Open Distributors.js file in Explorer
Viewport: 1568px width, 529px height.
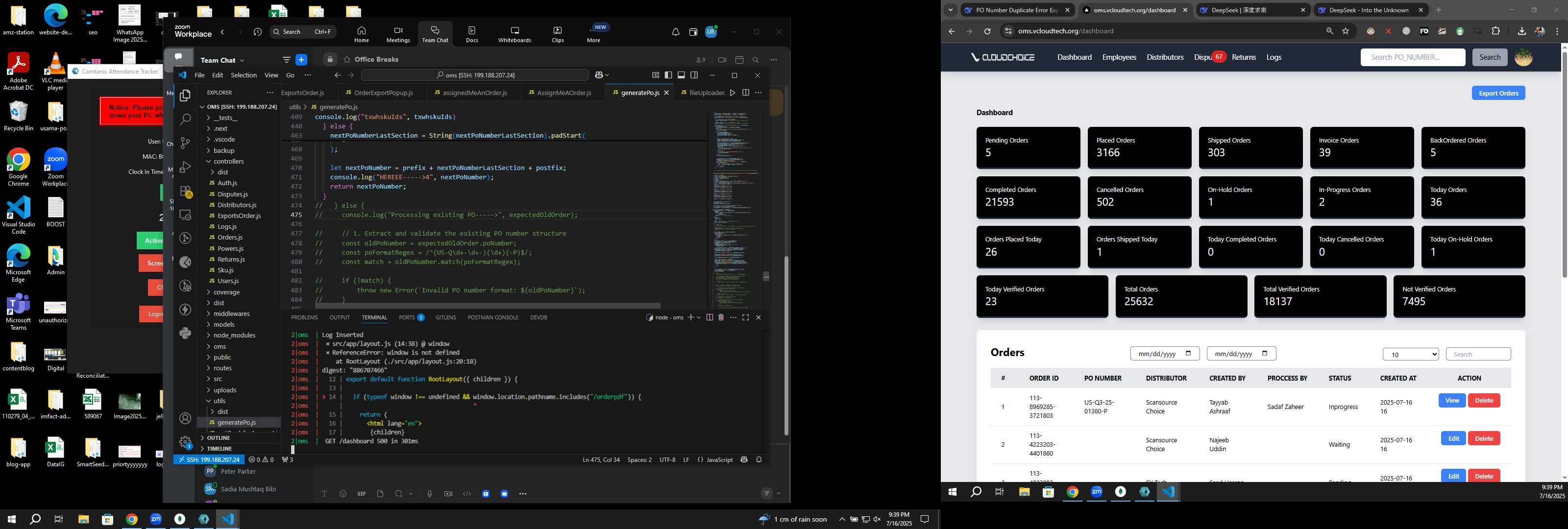237,206
